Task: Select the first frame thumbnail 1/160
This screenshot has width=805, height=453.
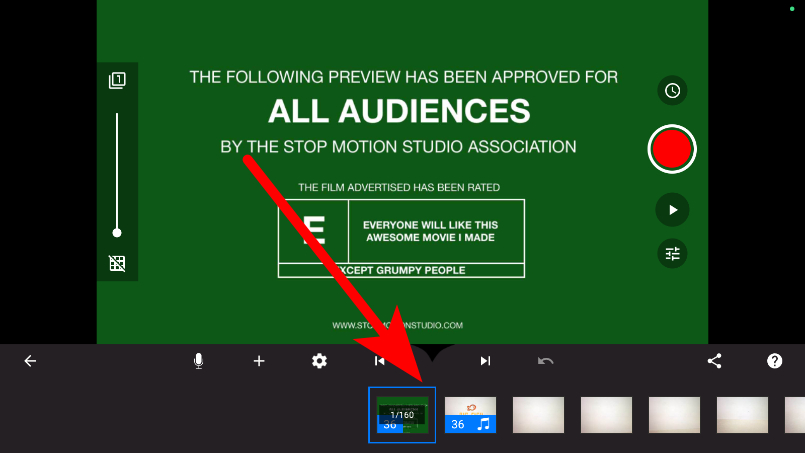Action: 402,415
